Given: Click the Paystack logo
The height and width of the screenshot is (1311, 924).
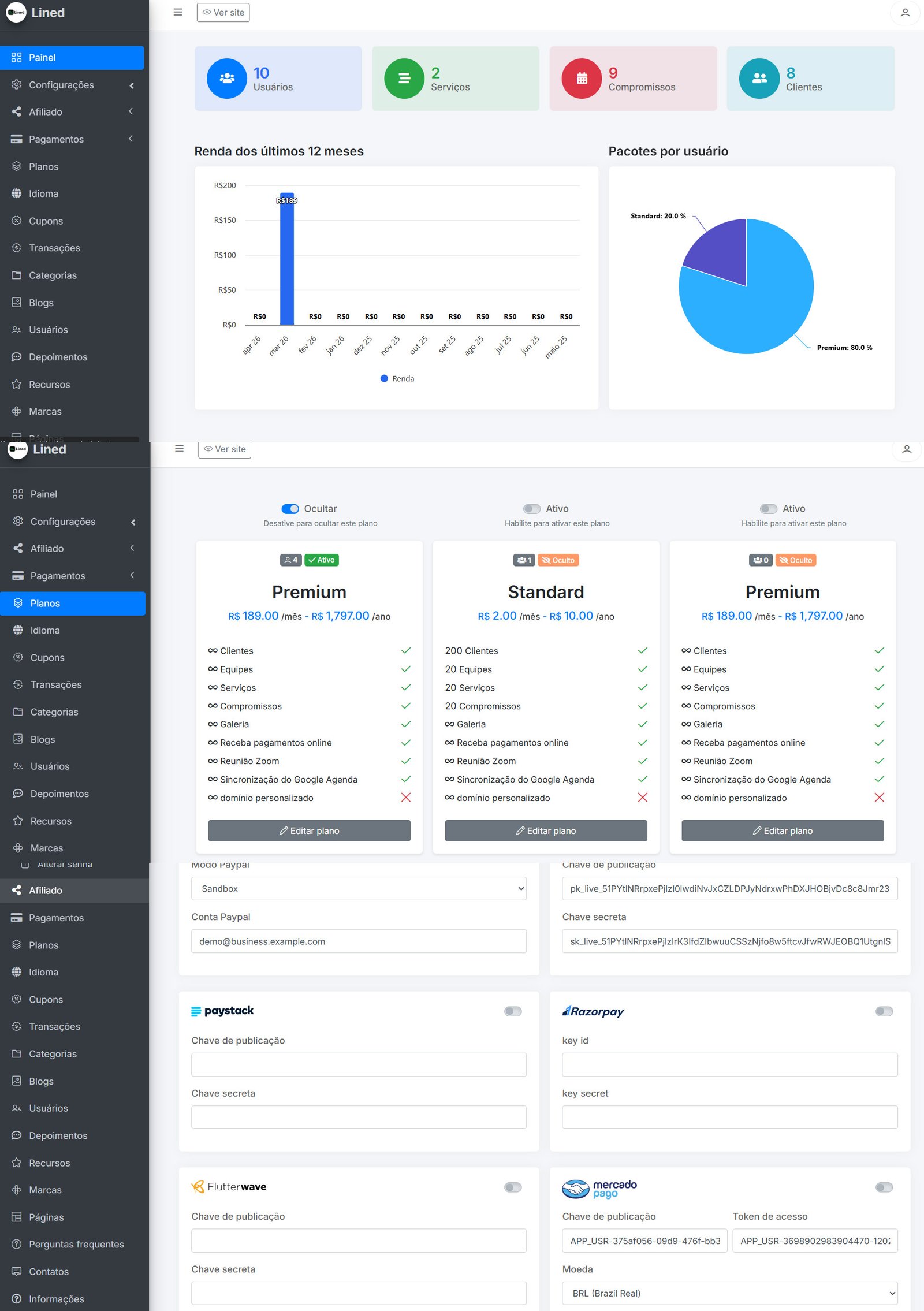Looking at the screenshot, I should pyautogui.click(x=222, y=1011).
